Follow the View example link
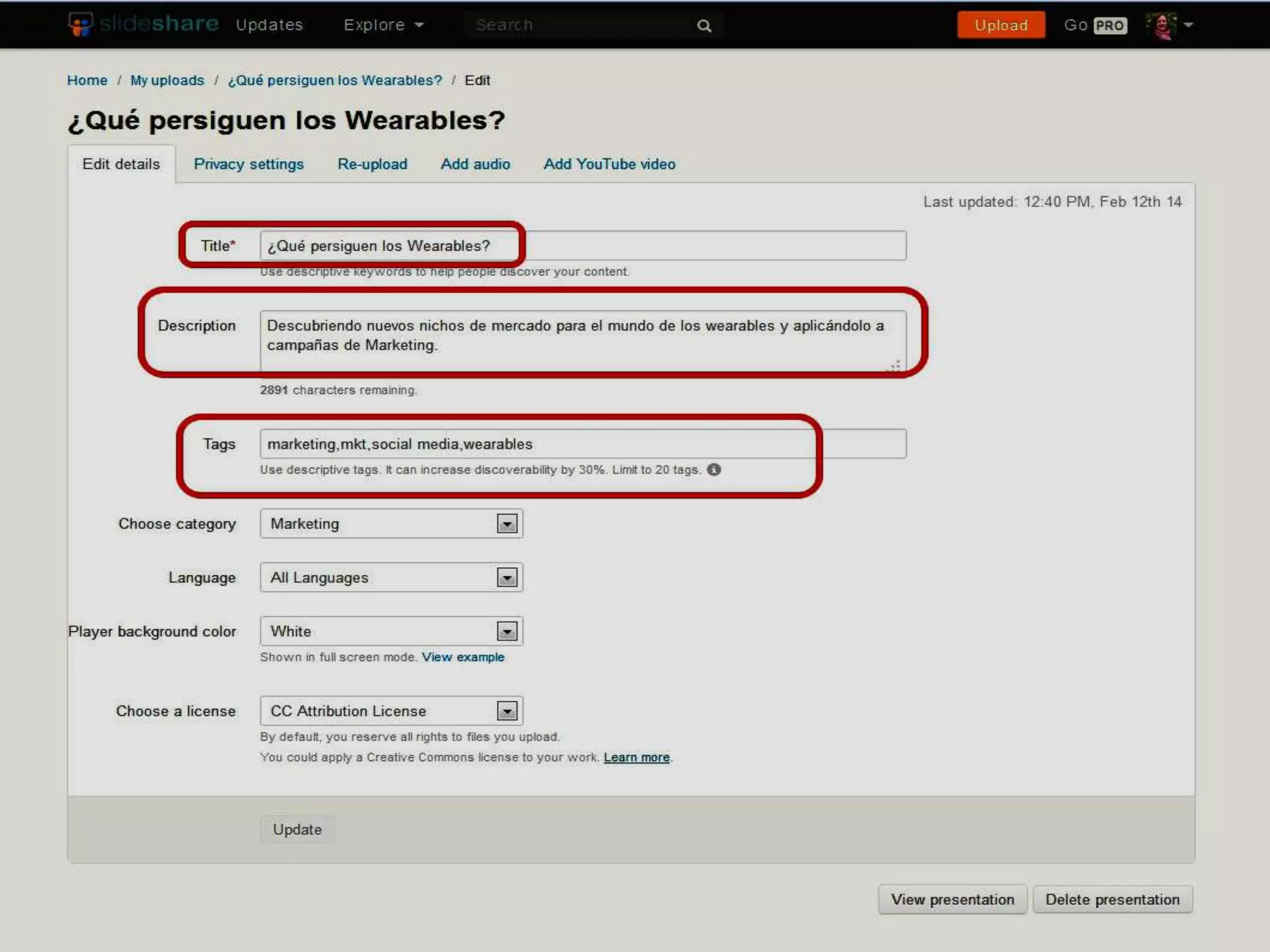The height and width of the screenshot is (952, 1270). click(x=463, y=657)
